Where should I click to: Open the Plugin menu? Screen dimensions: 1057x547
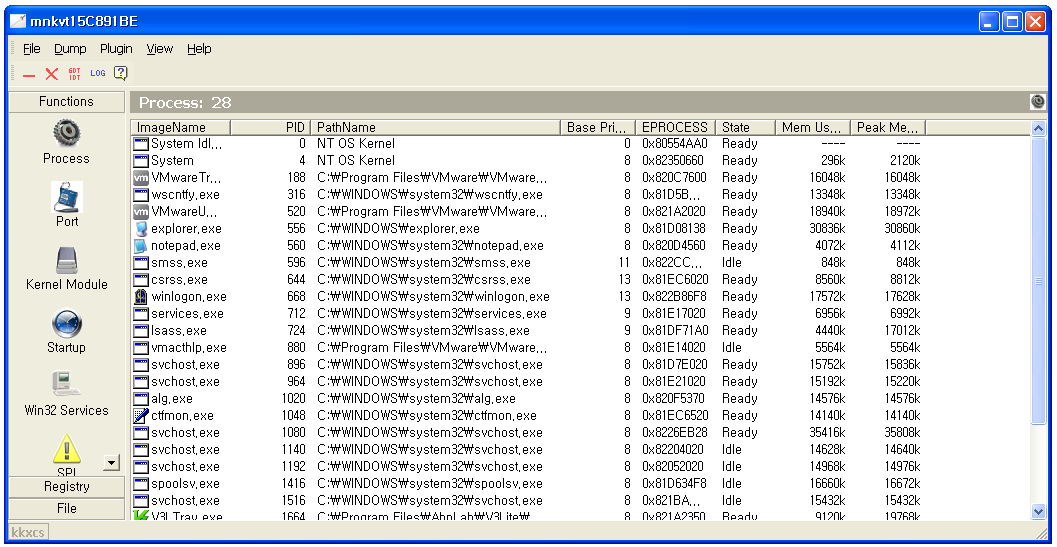116,49
